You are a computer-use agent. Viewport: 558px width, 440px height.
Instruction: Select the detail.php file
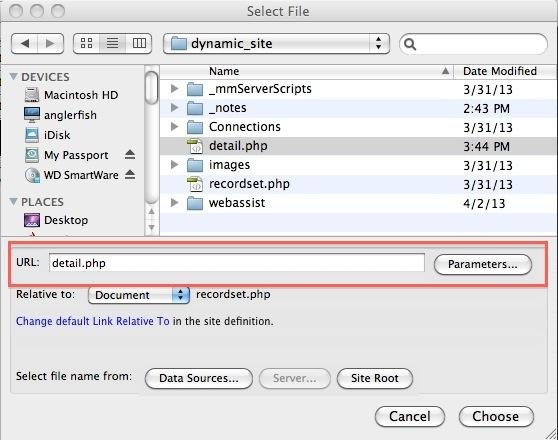359,146
